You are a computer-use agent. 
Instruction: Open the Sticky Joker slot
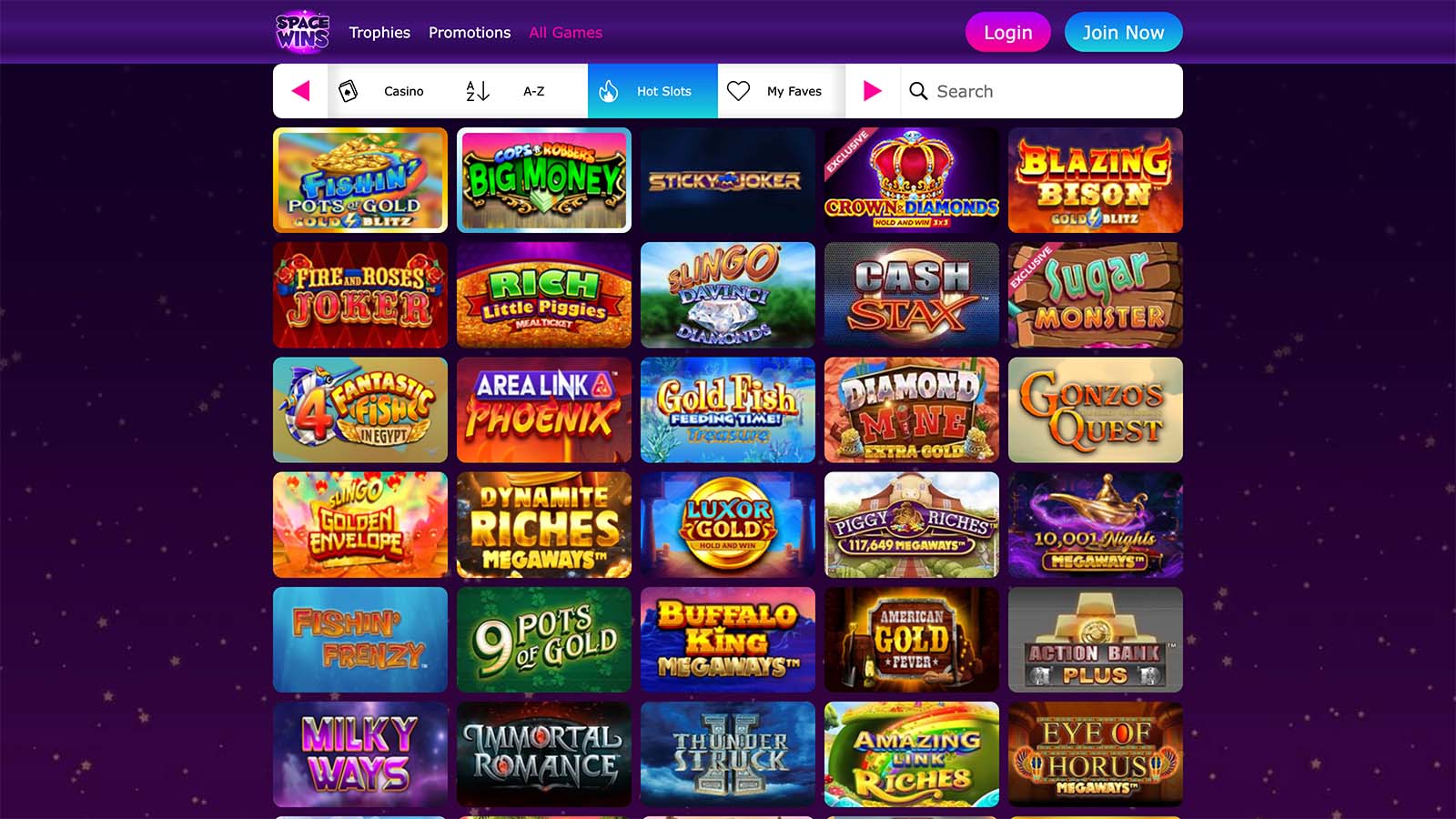coord(728,180)
